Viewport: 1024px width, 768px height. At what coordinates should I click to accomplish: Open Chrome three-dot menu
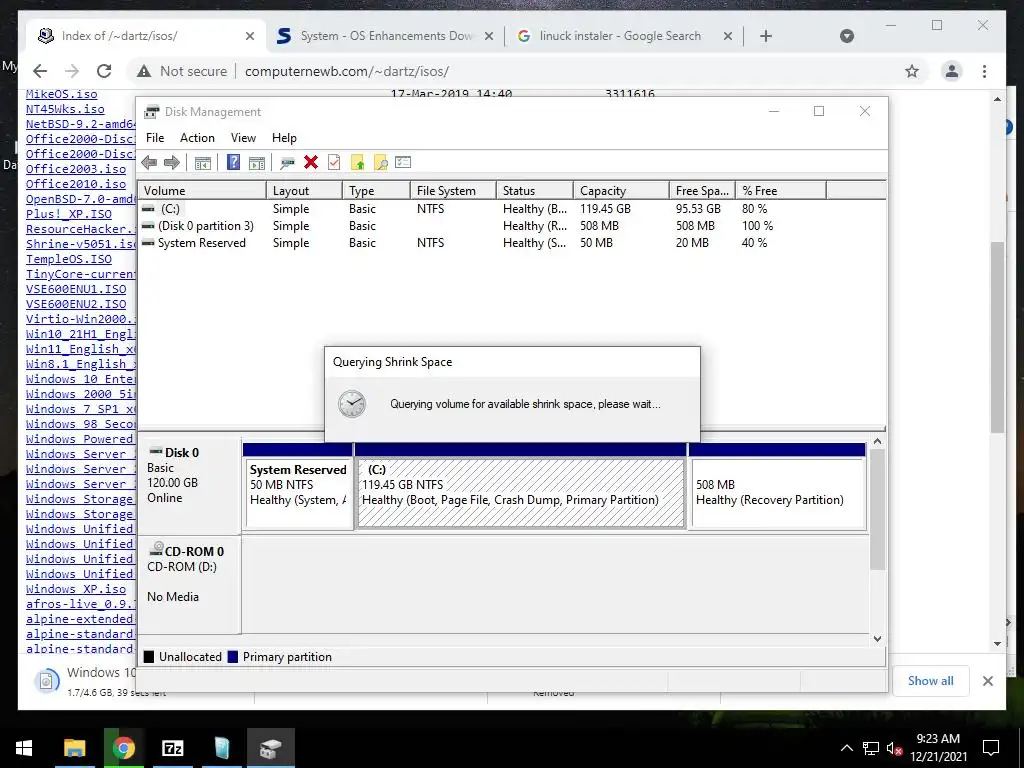click(984, 71)
